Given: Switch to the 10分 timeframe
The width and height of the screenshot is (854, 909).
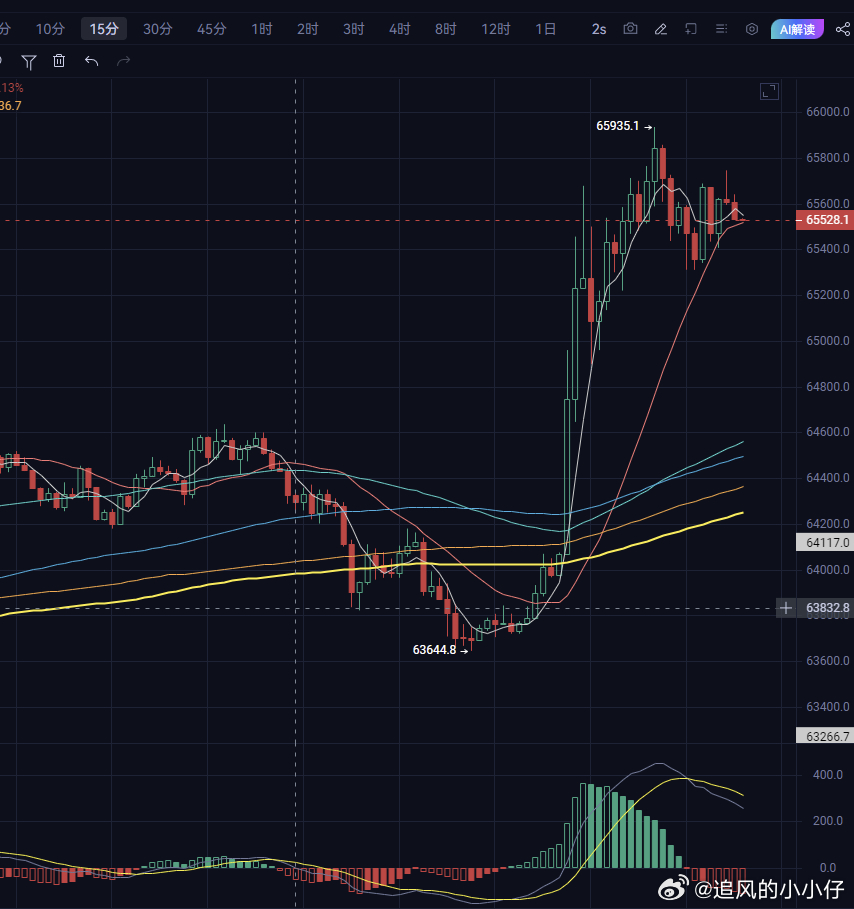Looking at the screenshot, I should pos(50,29).
